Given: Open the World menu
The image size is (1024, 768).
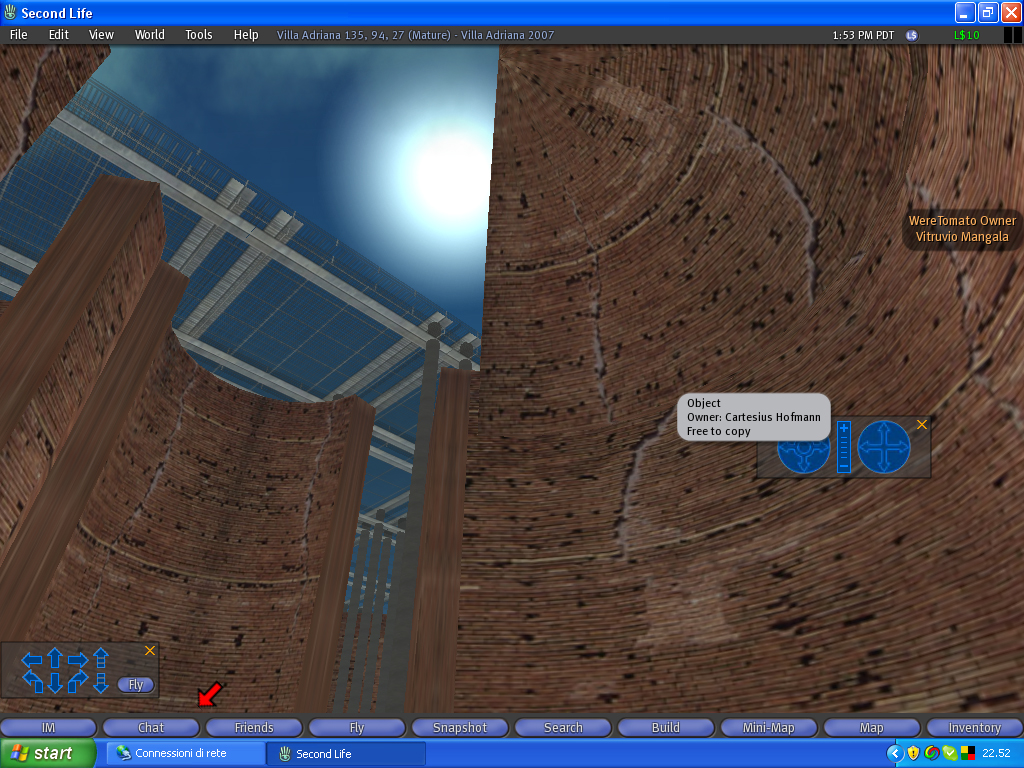Looking at the screenshot, I should click(150, 35).
